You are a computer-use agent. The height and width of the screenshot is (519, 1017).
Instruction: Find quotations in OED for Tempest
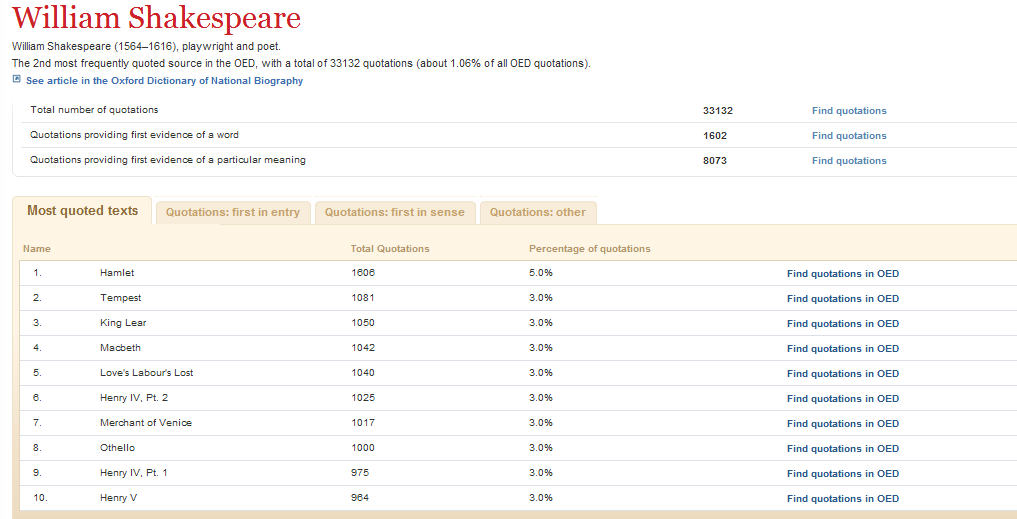843,298
